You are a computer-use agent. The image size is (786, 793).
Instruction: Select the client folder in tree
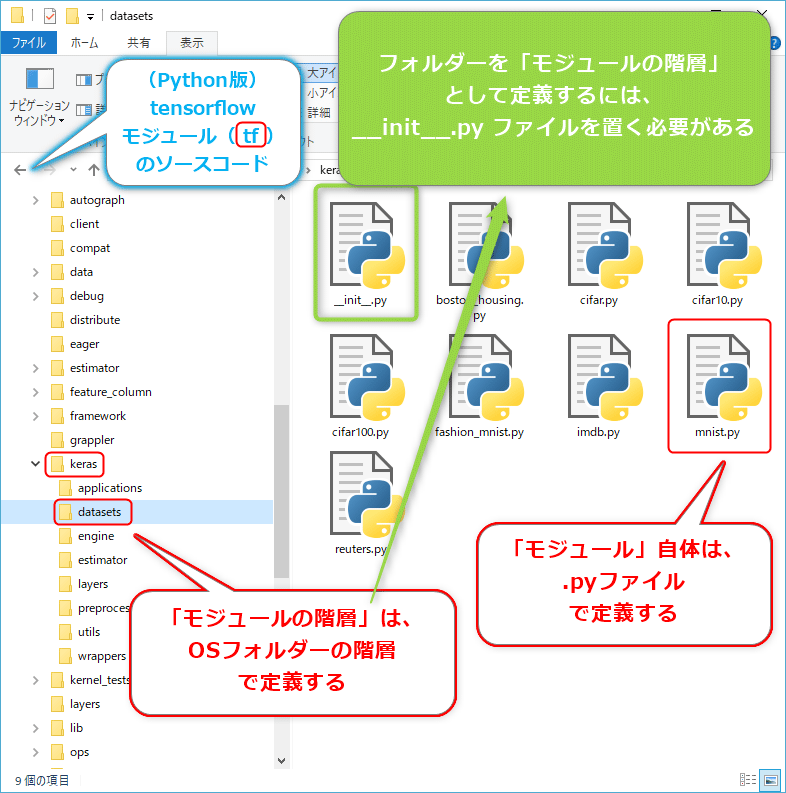pos(76,224)
